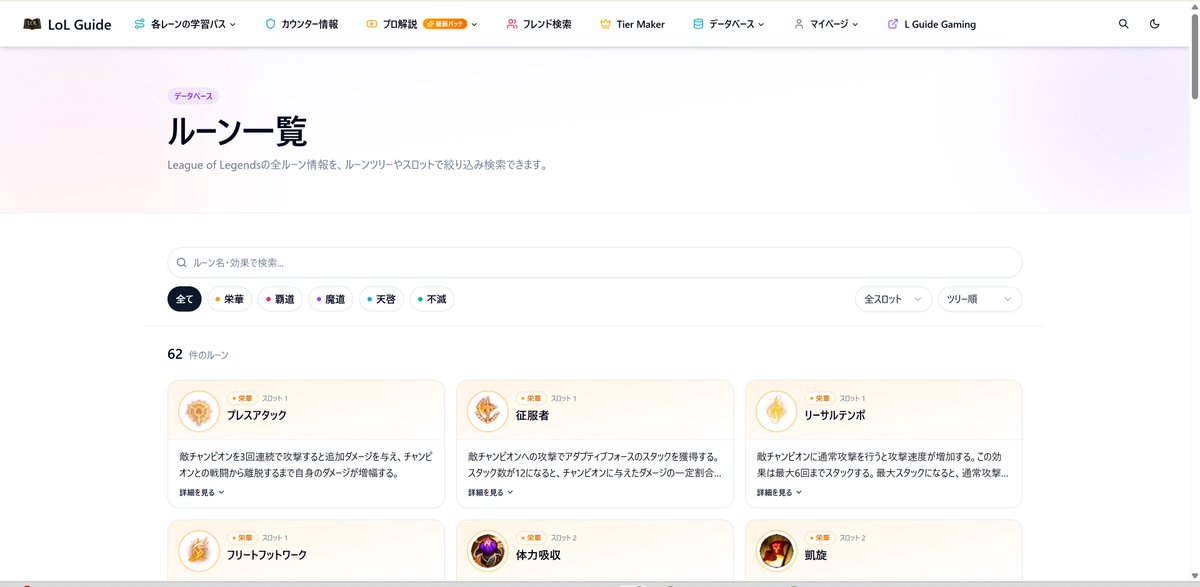Click the lane path icon beside 各レーンの学習パス

(x=140, y=24)
